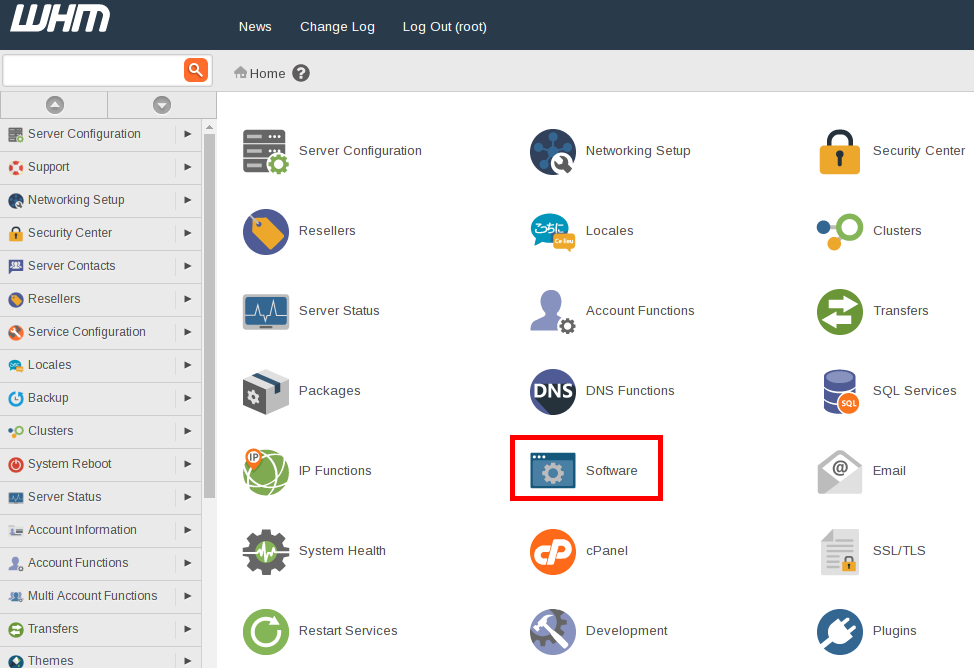
Task: Expand the Backup sidebar menu arrow
Action: pyautogui.click(x=187, y=398)
